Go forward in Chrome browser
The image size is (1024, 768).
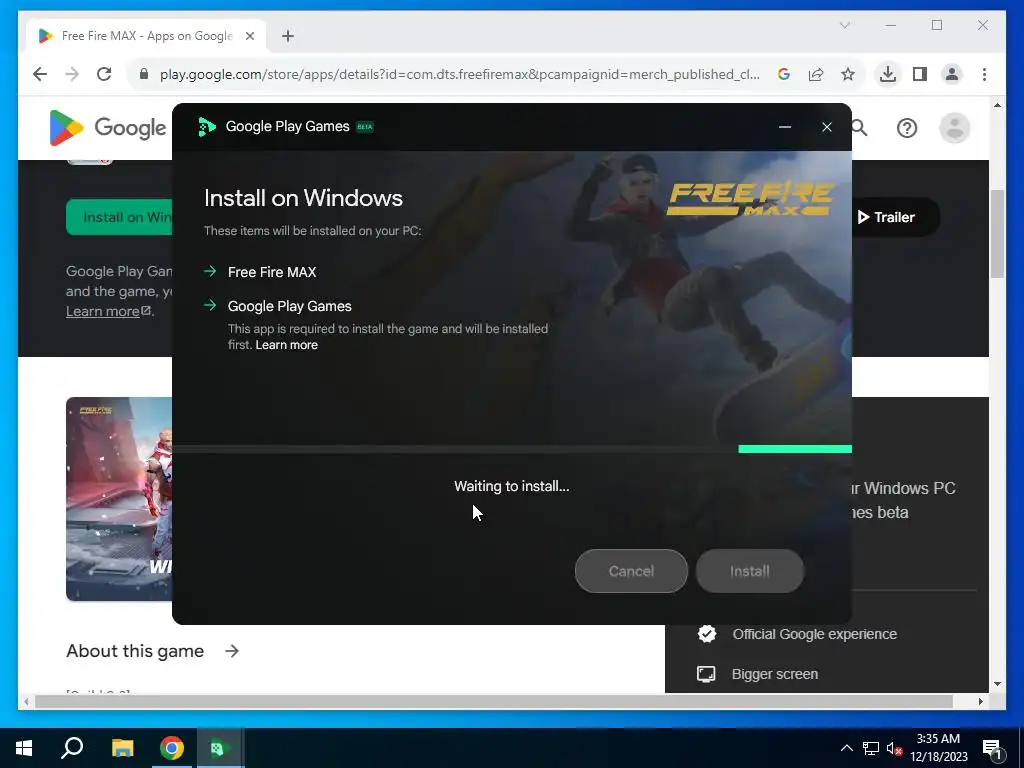coord(72,74)
